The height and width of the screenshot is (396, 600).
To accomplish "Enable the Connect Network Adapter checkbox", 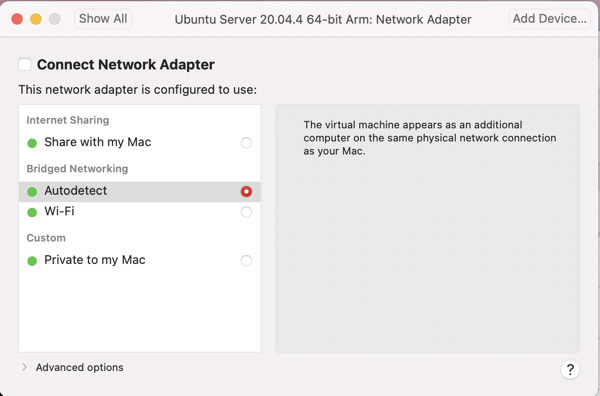I will 25,64.
